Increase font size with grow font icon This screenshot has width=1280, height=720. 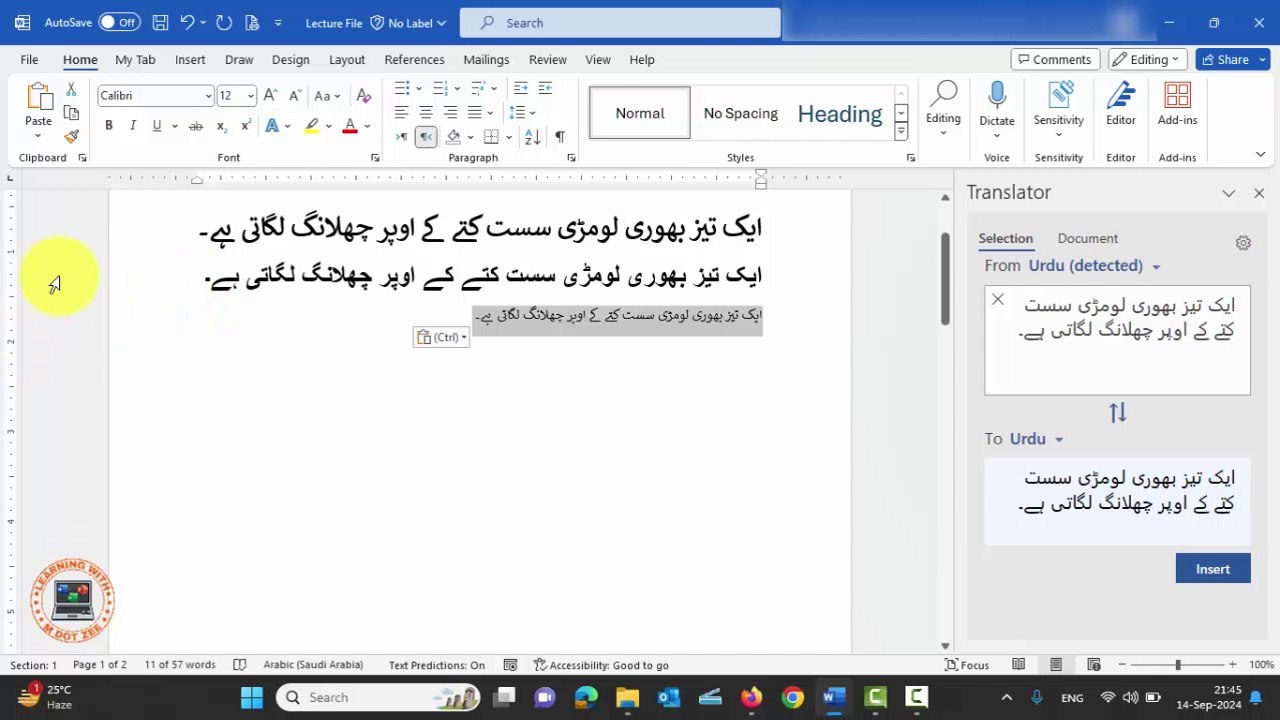[270, 95]
